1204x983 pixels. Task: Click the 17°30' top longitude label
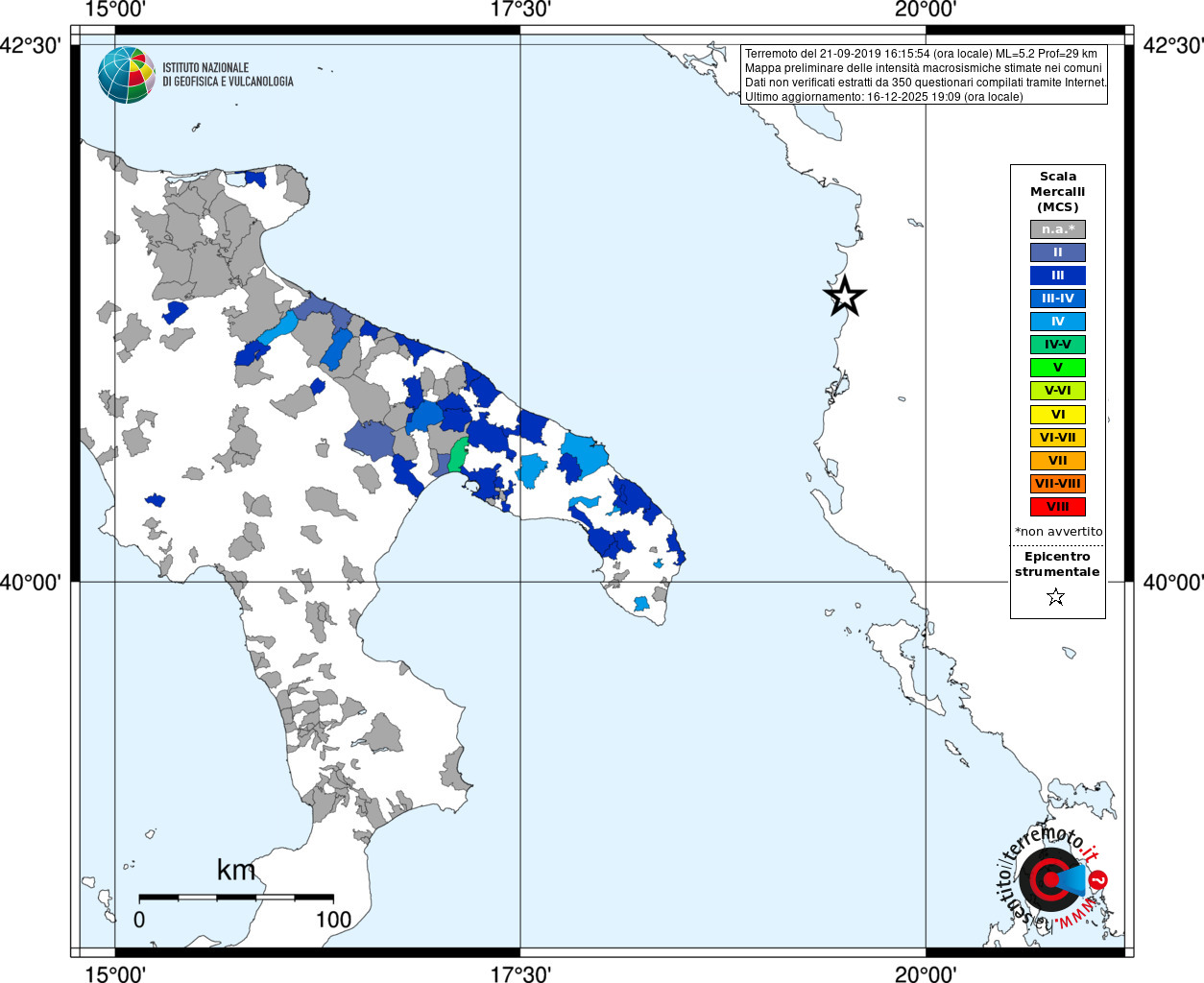pos(520,10)
